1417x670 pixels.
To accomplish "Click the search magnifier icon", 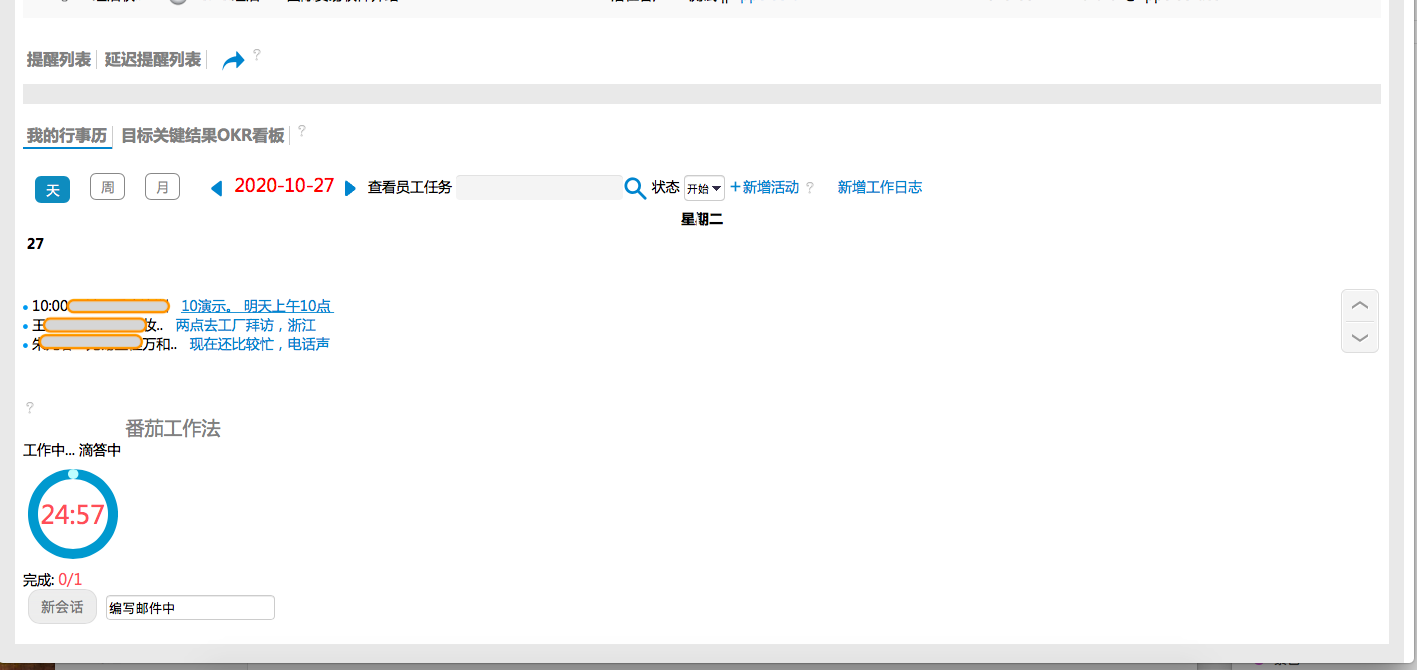I will [x=635, y=188].
